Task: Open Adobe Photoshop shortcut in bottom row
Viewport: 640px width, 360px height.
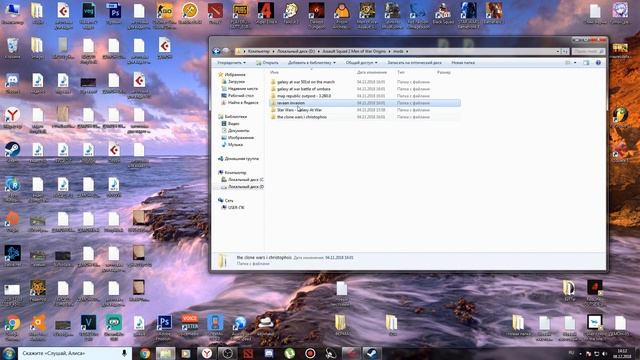Action: (164, 327)
